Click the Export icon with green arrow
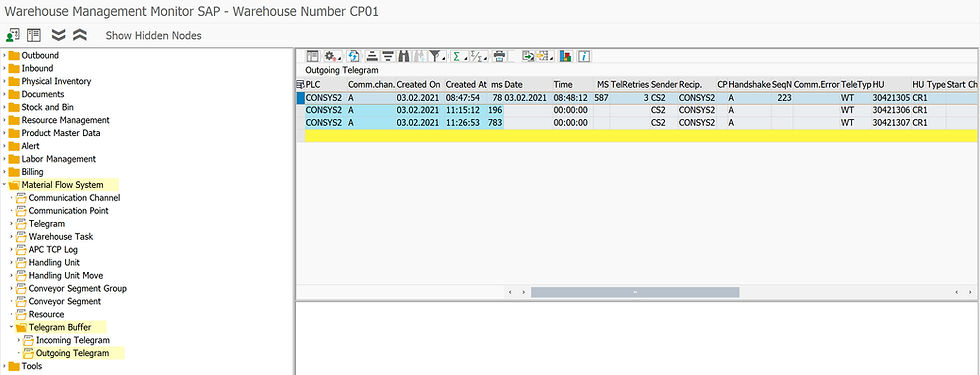Viewport: 980px width, 375px height. click(529, 56)
